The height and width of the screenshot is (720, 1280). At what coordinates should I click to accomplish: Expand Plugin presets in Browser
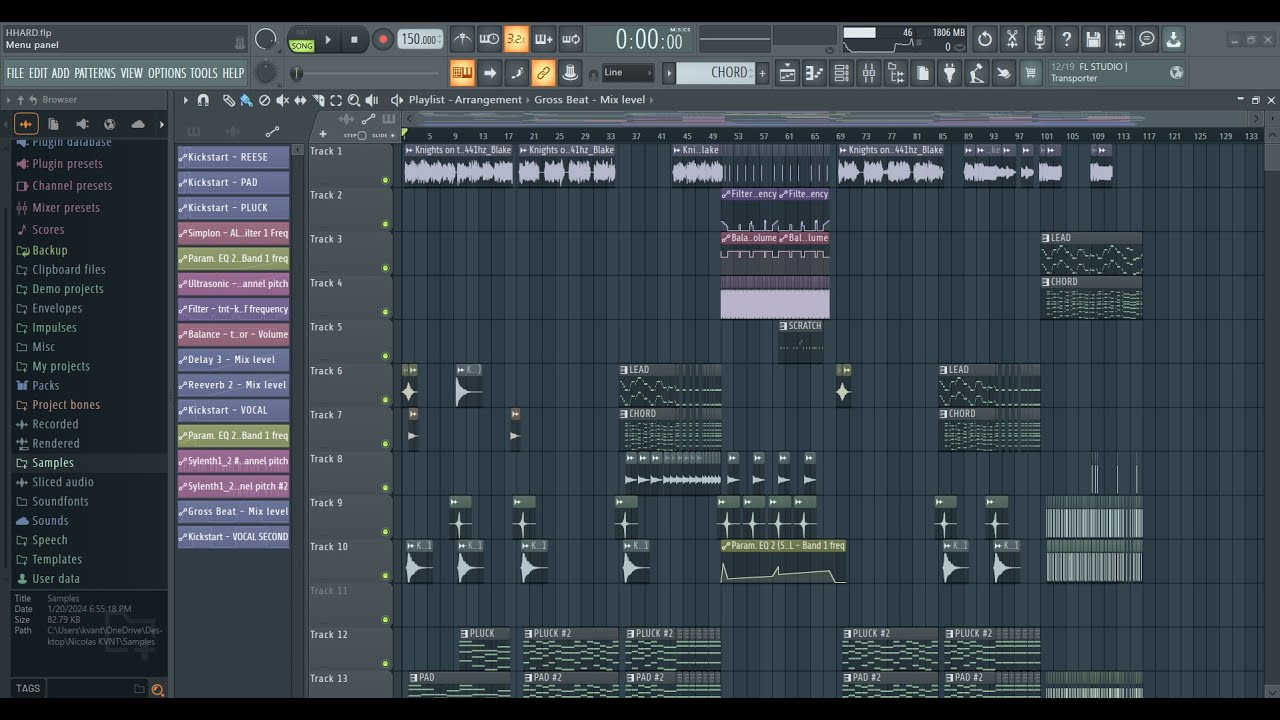click(x=67, y=164)
